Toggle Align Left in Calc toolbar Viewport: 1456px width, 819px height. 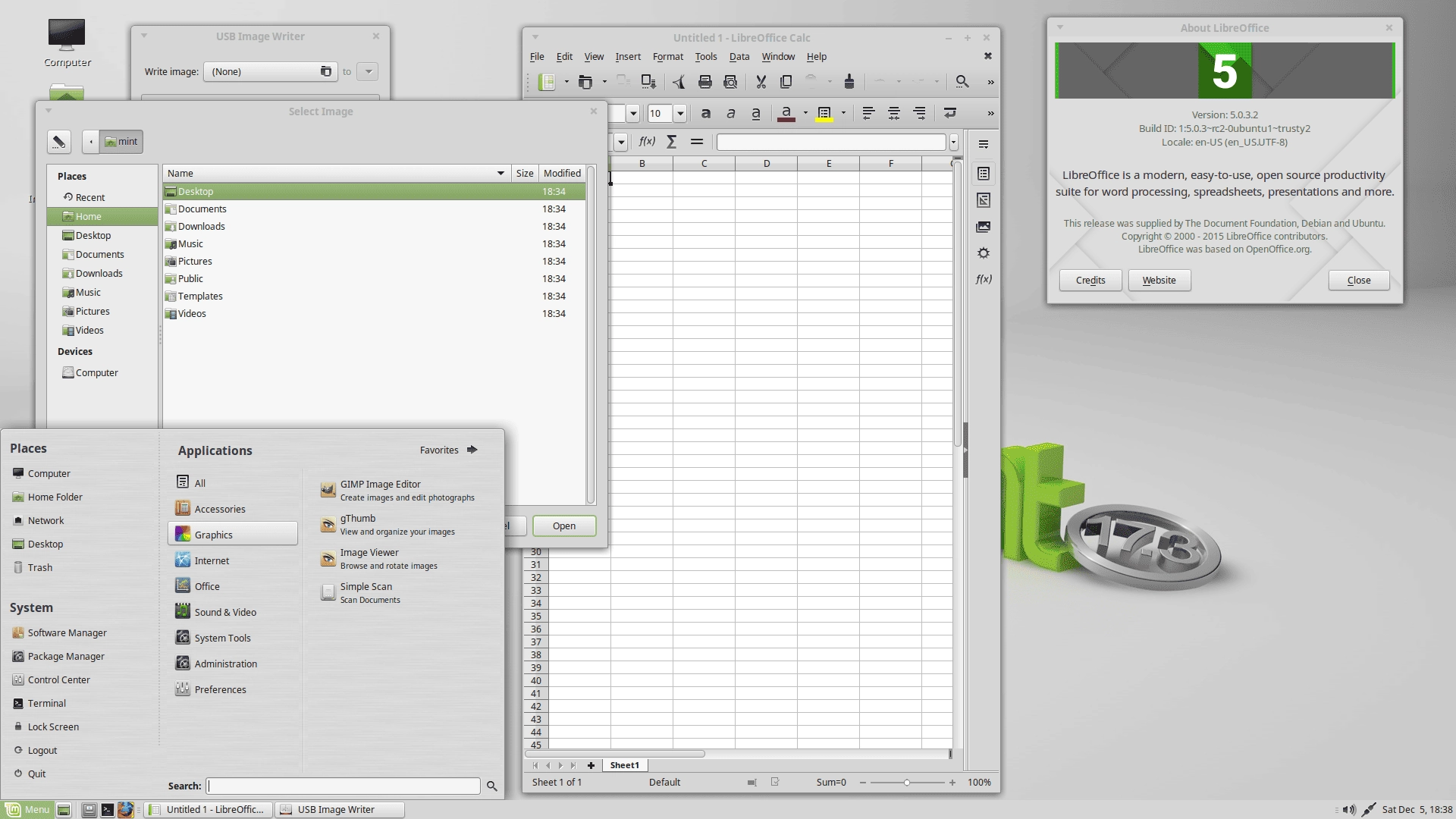(868, 113)
